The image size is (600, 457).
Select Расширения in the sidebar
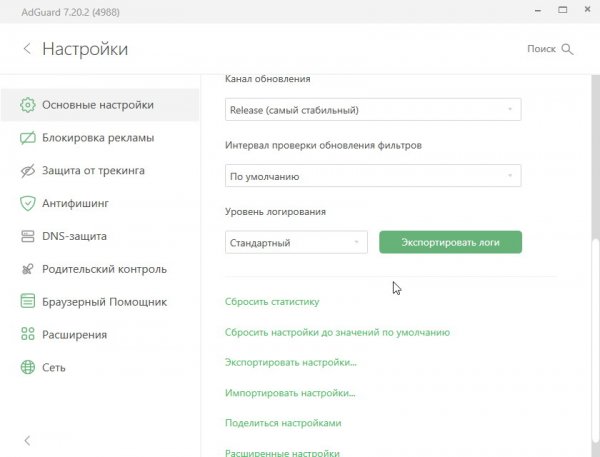point(100,335)
